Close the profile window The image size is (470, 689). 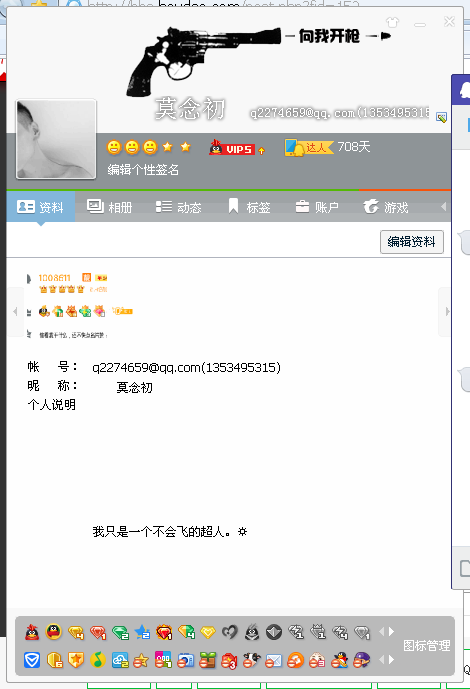(449, 22)
